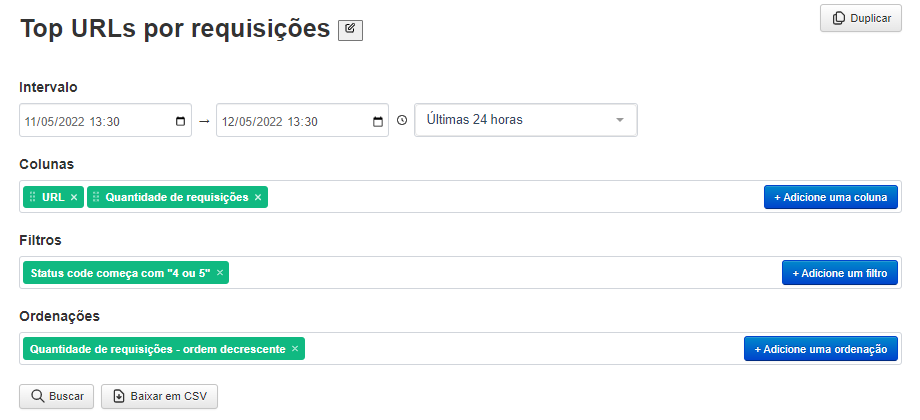The width and height of the screenshot is (920, 420).
Task: Click Adicione um filtro button
Action: click(x=840, y=273)
